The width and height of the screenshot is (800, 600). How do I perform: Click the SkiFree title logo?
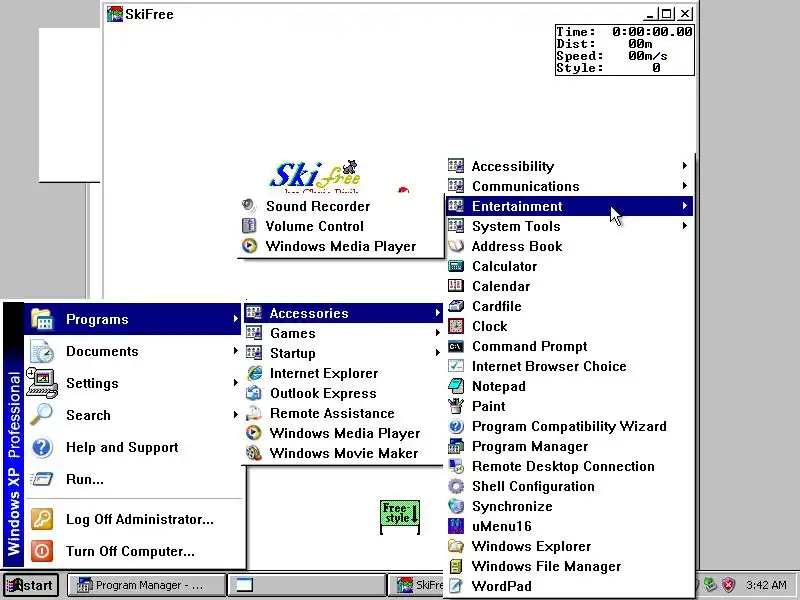click(315, 176)
